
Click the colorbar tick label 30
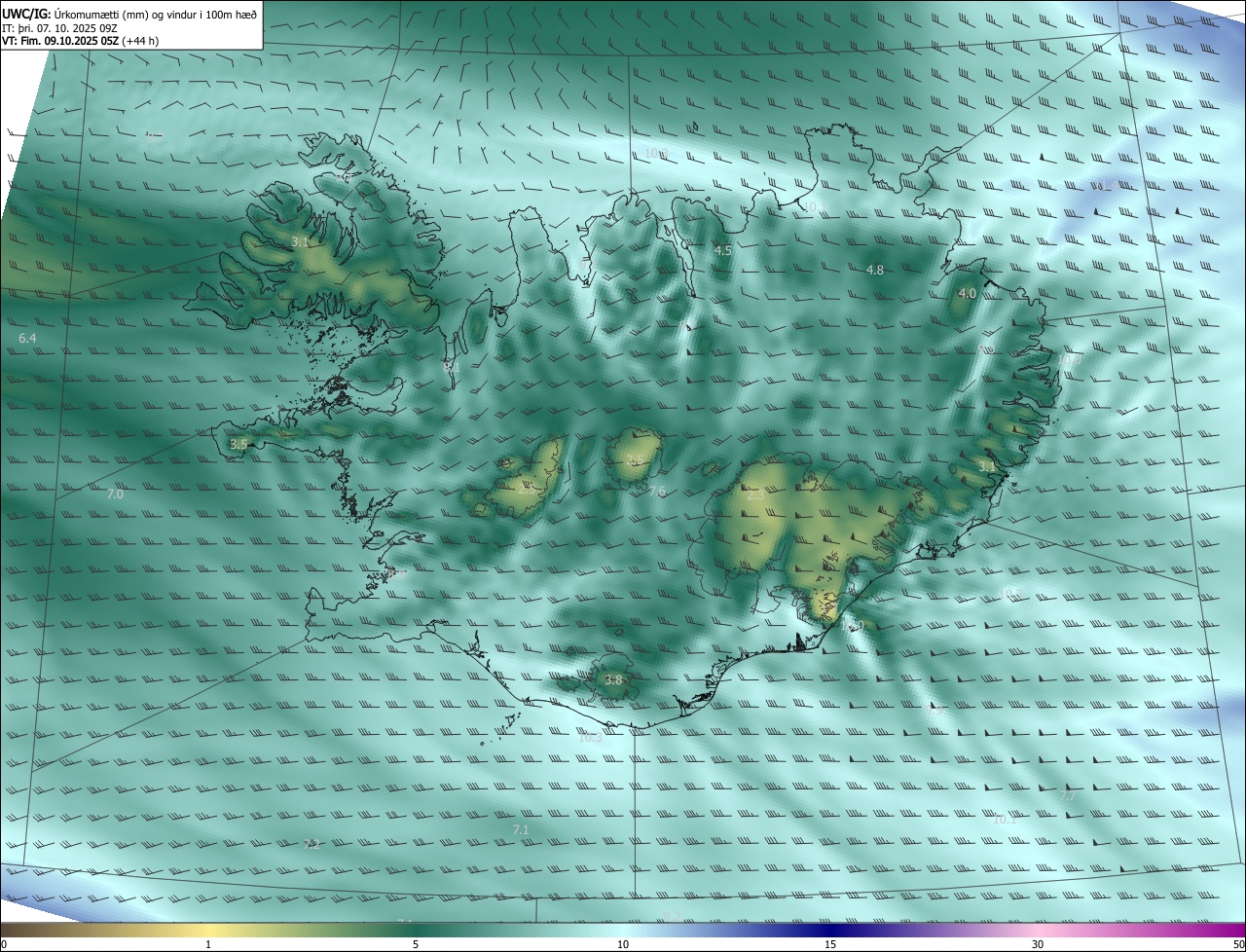point(1038,944)
